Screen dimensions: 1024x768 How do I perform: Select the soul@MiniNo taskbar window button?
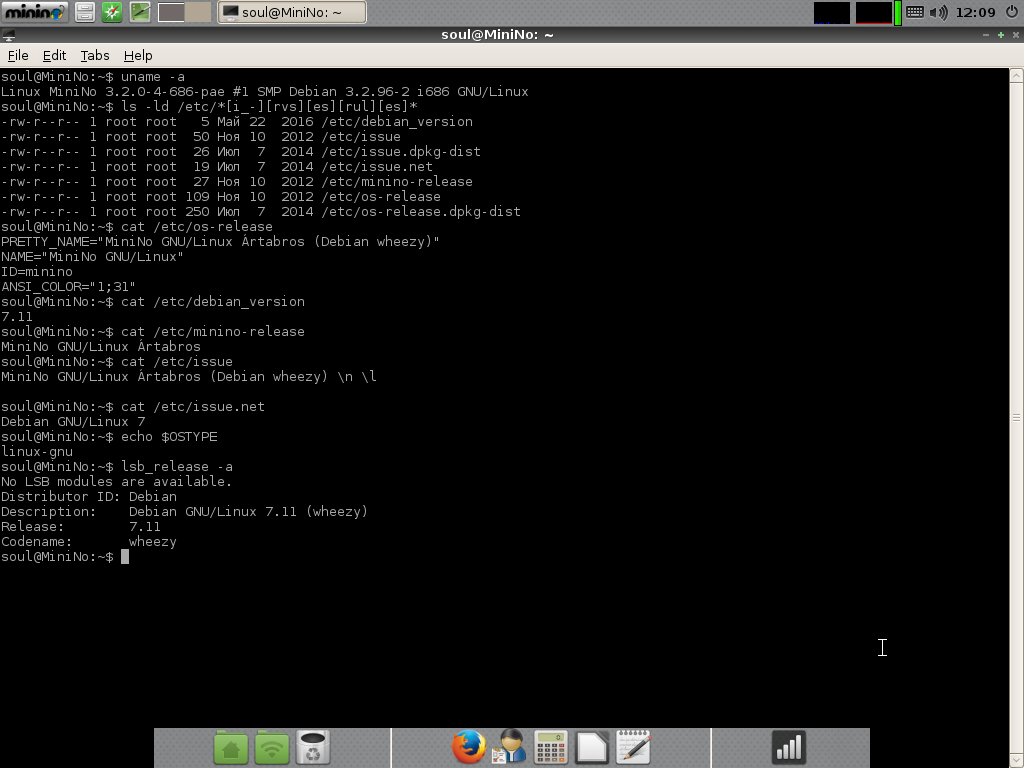click(x=292, y=12)
